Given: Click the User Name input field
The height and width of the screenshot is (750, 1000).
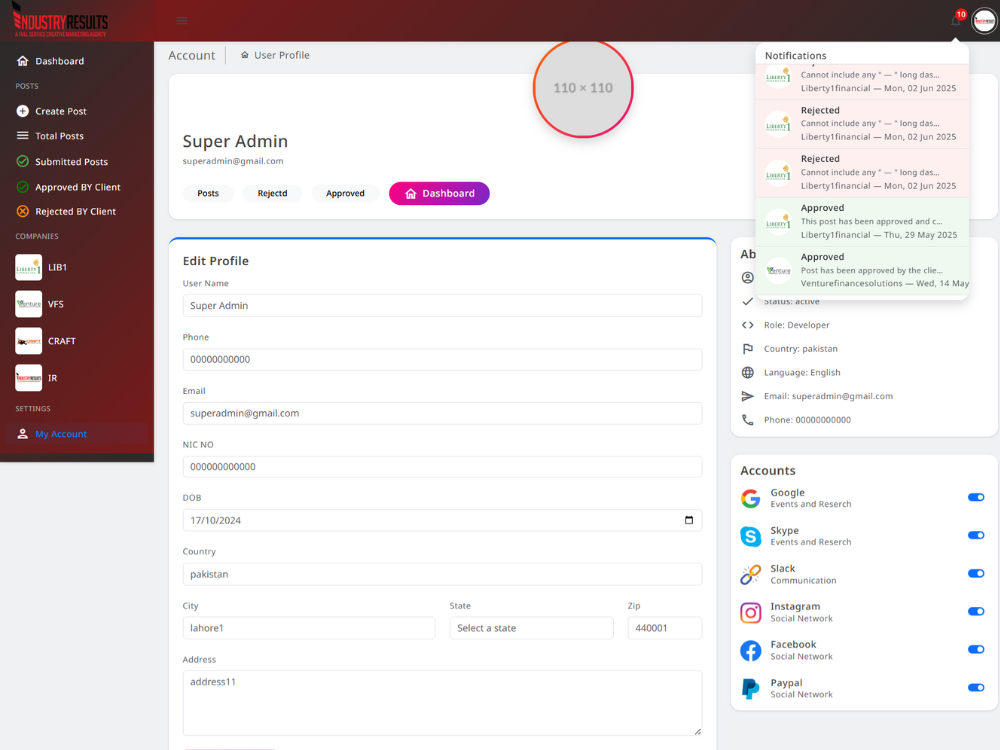Looking at the screenshot, I should click(x=442, y=305).
